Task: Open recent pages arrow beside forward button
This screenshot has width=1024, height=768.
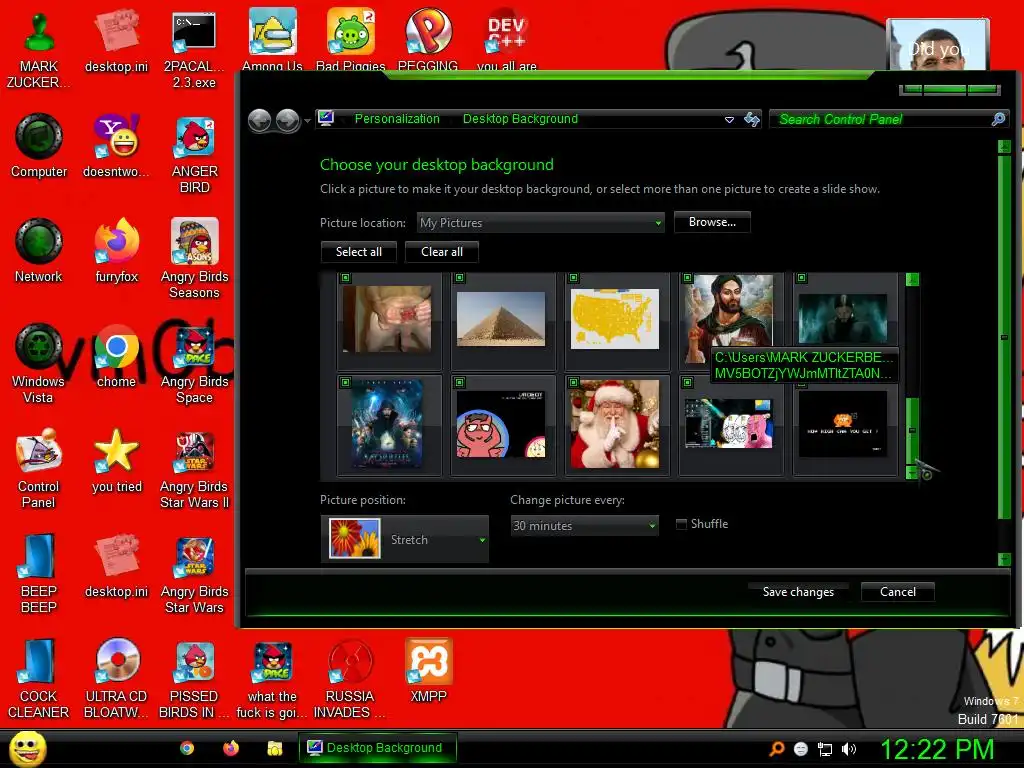Action: [307, 121]
